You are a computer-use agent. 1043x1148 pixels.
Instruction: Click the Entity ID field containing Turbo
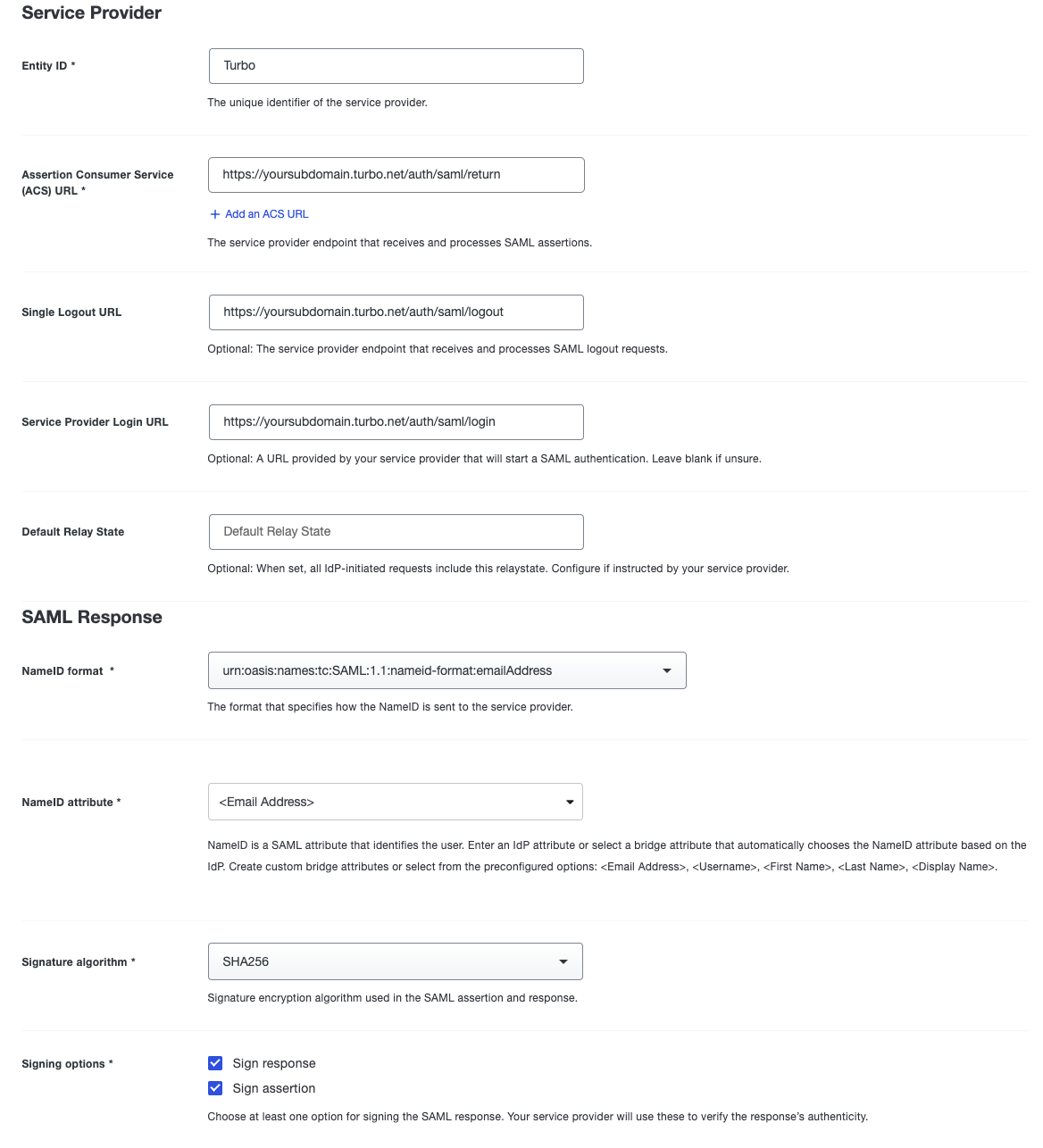396,65
